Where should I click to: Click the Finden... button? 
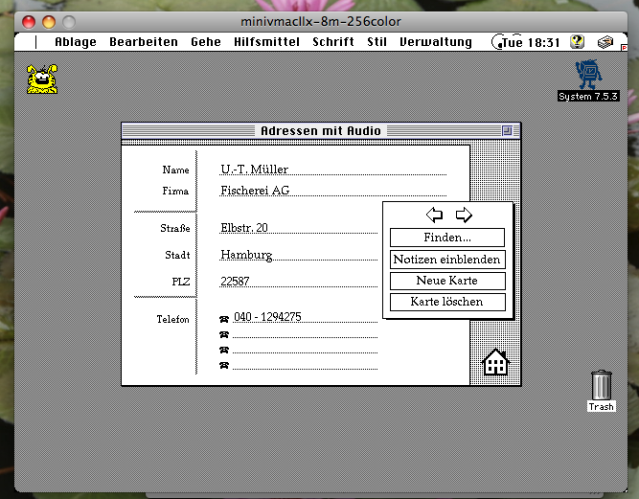tap(447, 237)
